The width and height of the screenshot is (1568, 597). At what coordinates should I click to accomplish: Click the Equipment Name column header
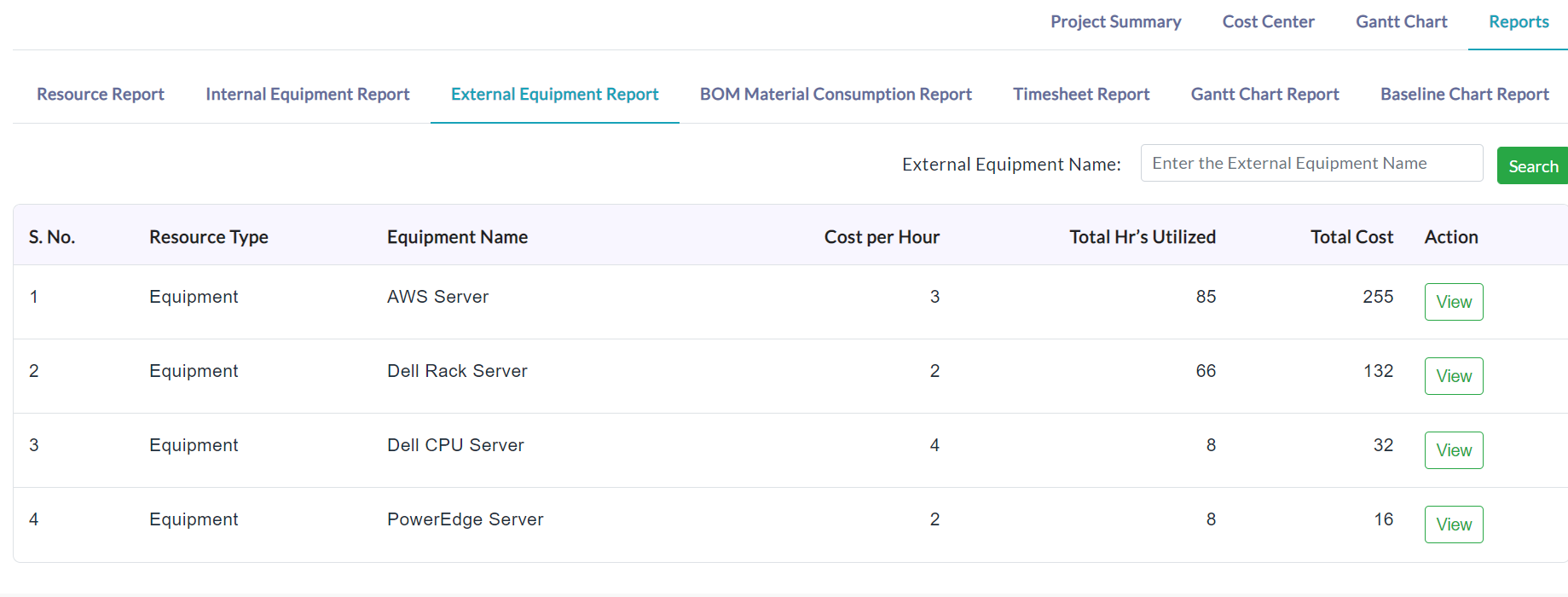pos(457,237)
